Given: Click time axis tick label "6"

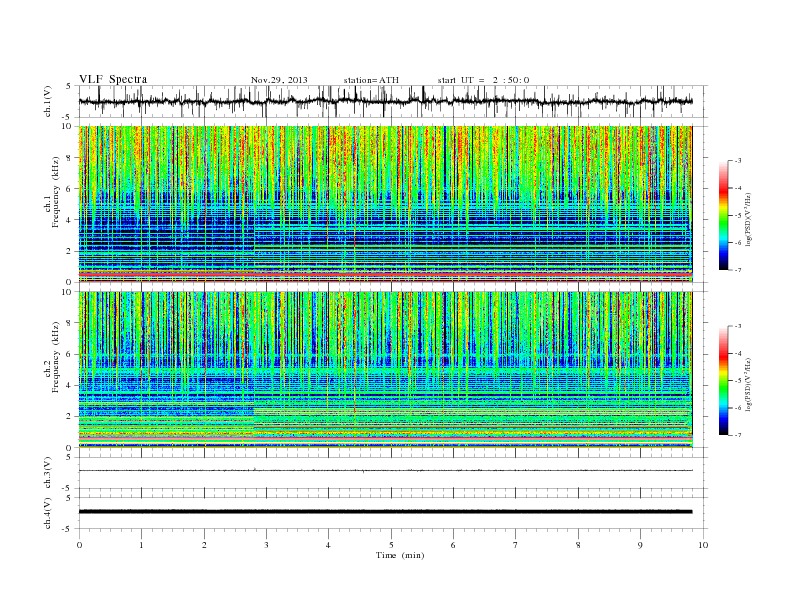Looking at the screenshot, I should click(454, 545).
